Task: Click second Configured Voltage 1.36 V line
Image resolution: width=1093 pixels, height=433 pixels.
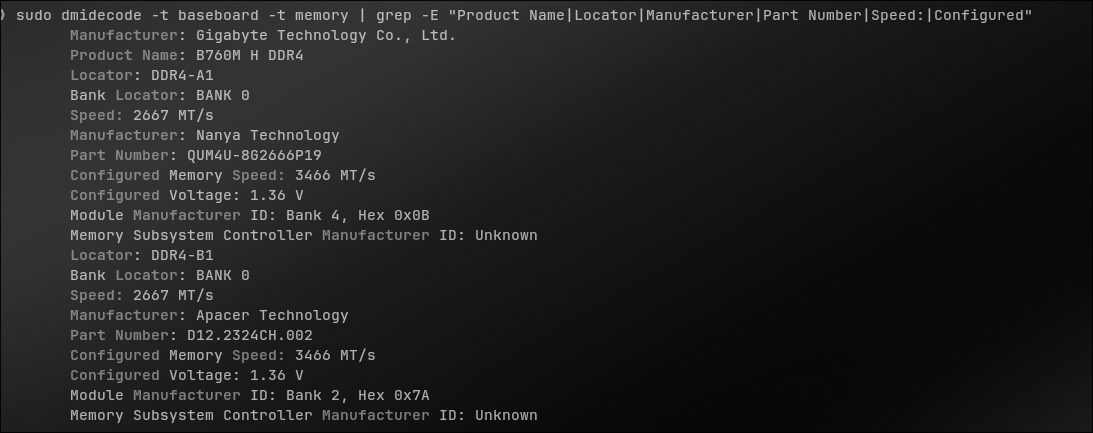Action: click(x=187, y=375)
